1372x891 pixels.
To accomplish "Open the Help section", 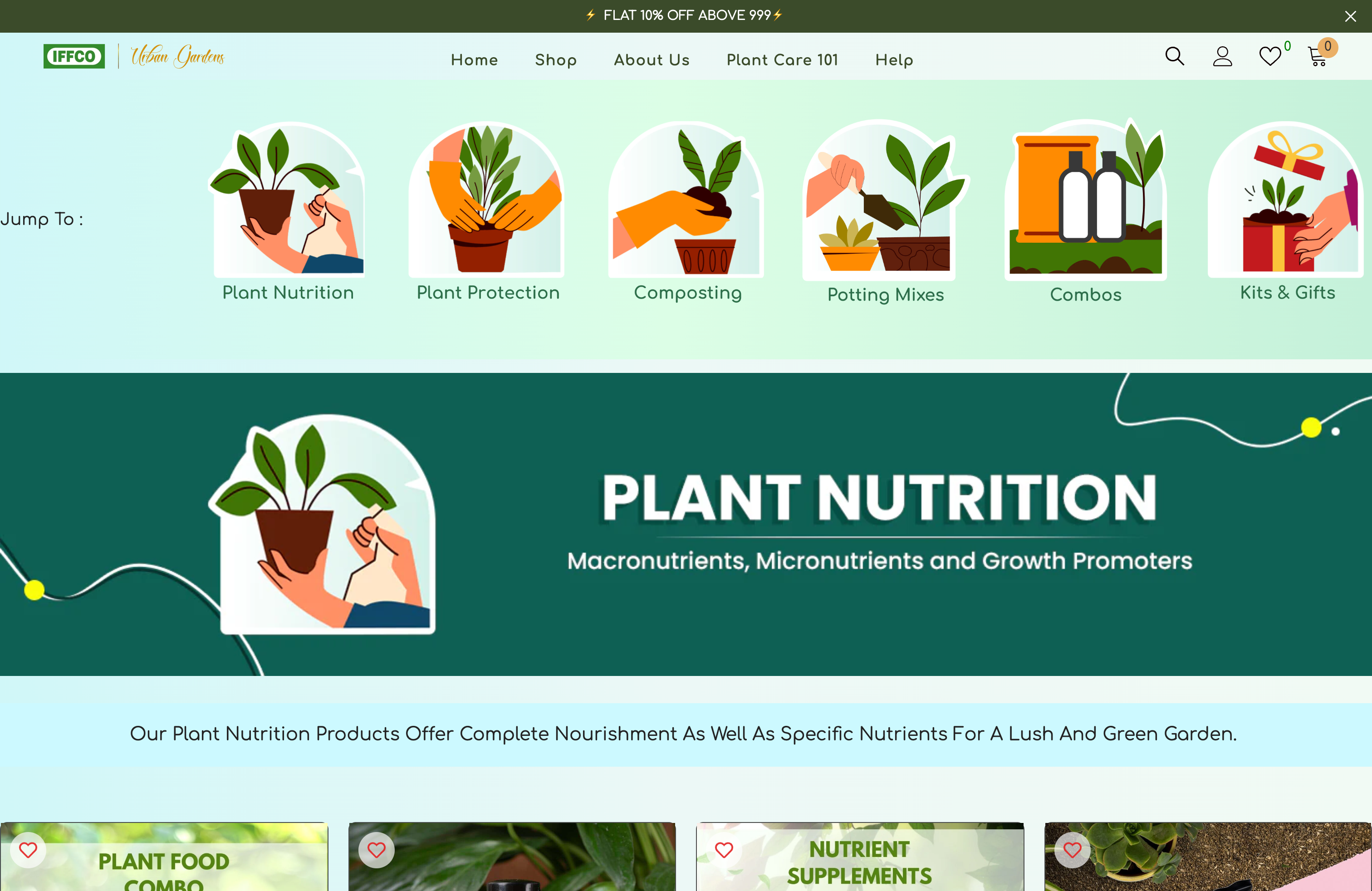I will tap(893, 60).
